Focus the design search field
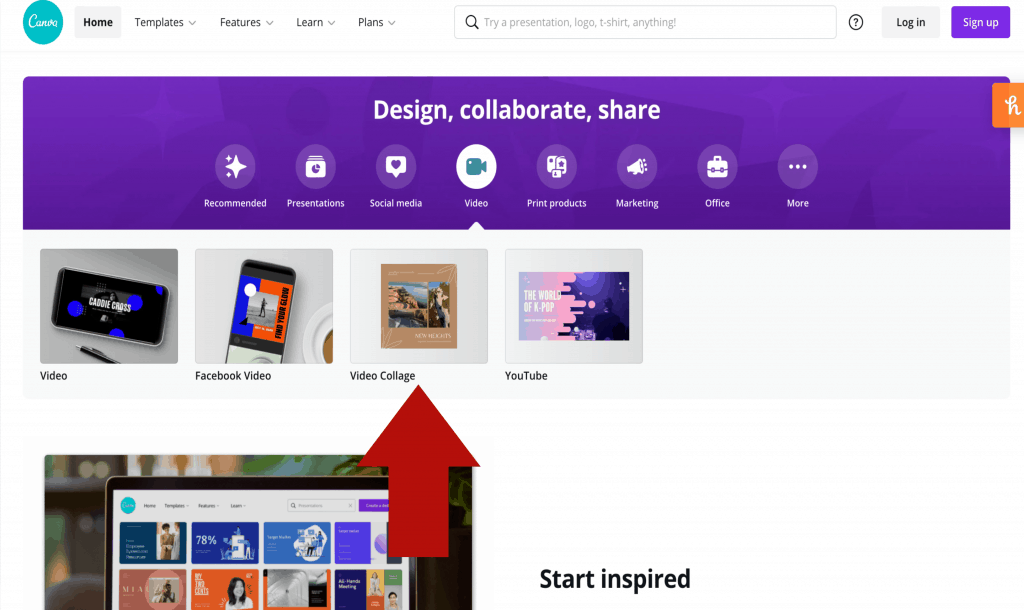1024x610 pixels. pos(645,22)
